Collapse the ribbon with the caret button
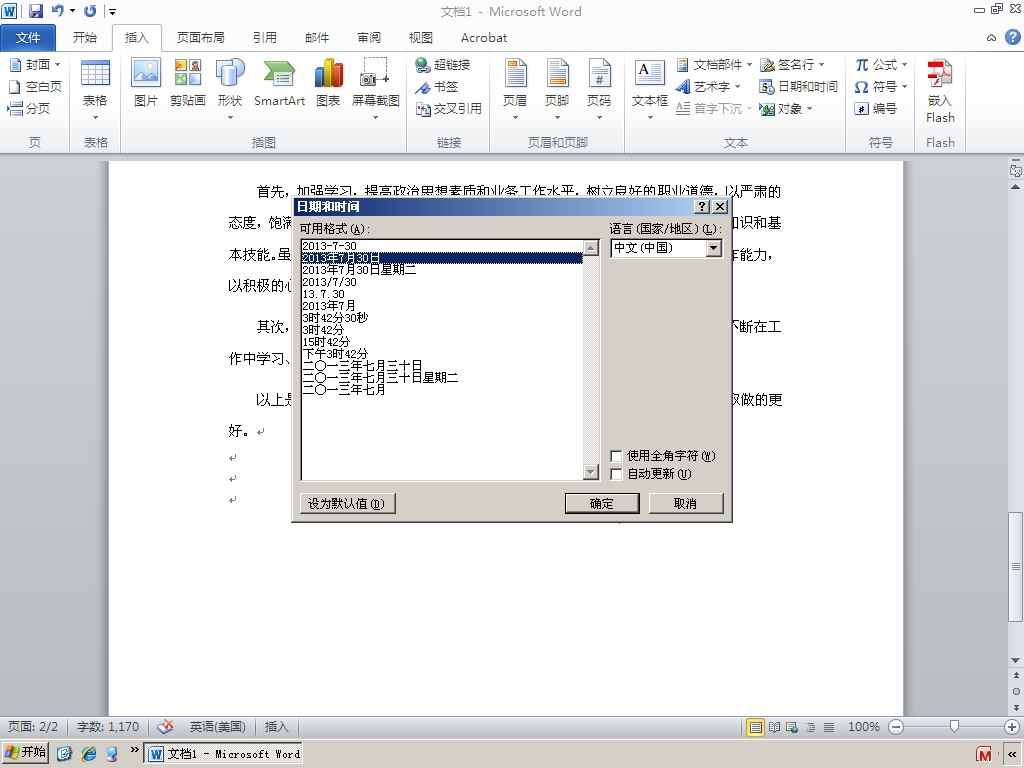This screenshot has width=1024, height=768. [991, 38]
